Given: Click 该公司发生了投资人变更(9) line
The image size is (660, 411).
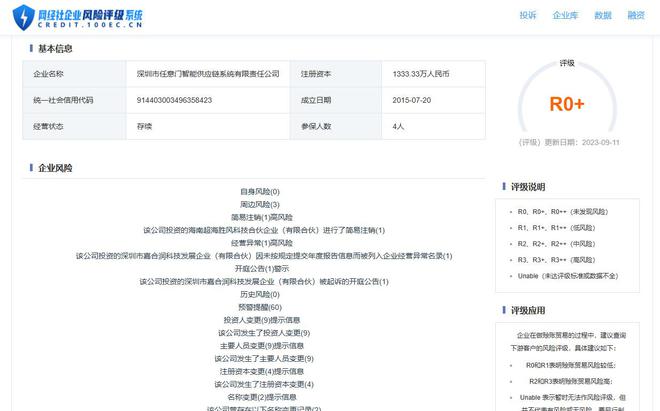Looking at the screenshot, I should pos(264,333).
